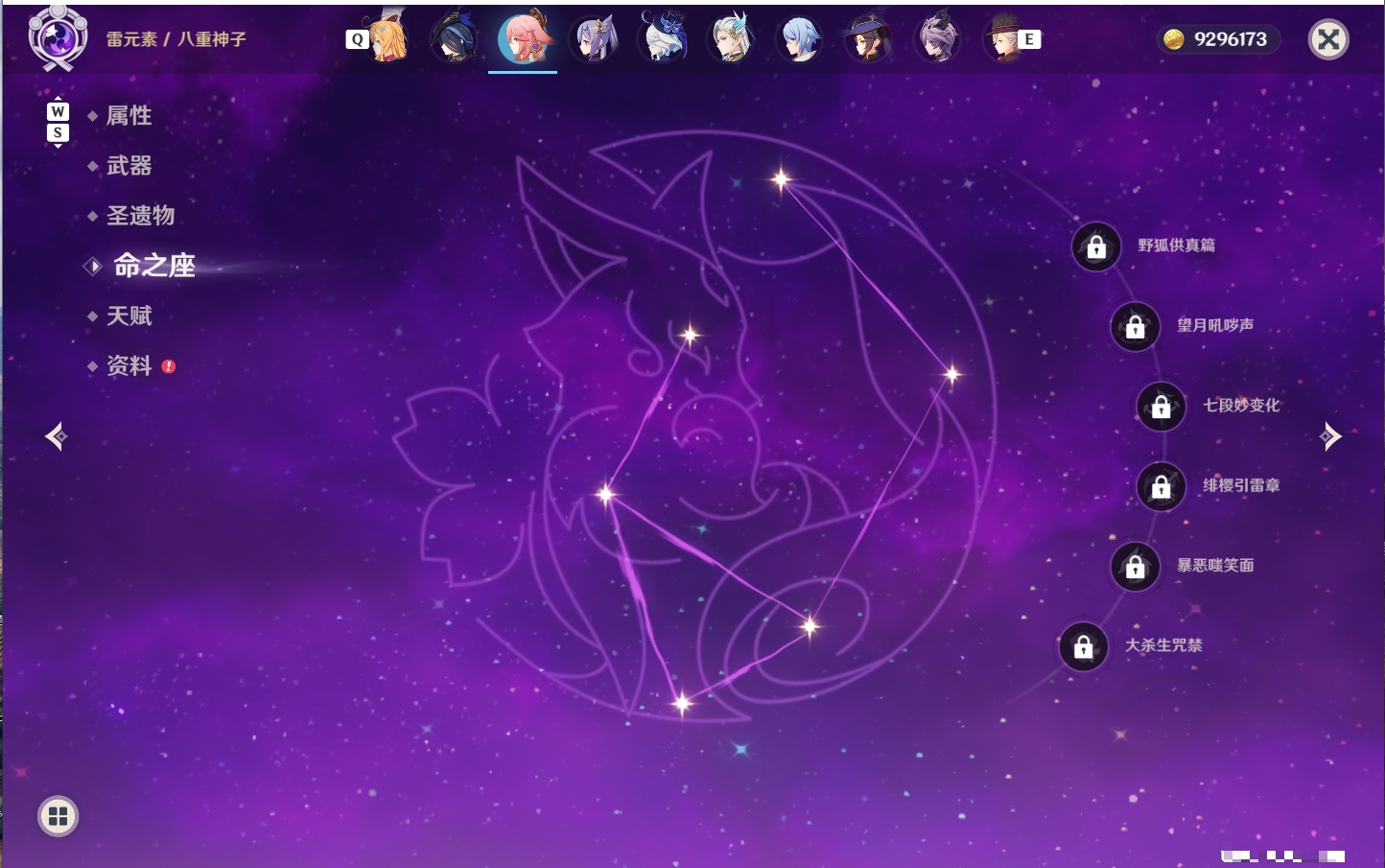Click the 七段妙变化 constellation name
The width and height of the screenshot is (1385, 868).
tap(1242, 405)
